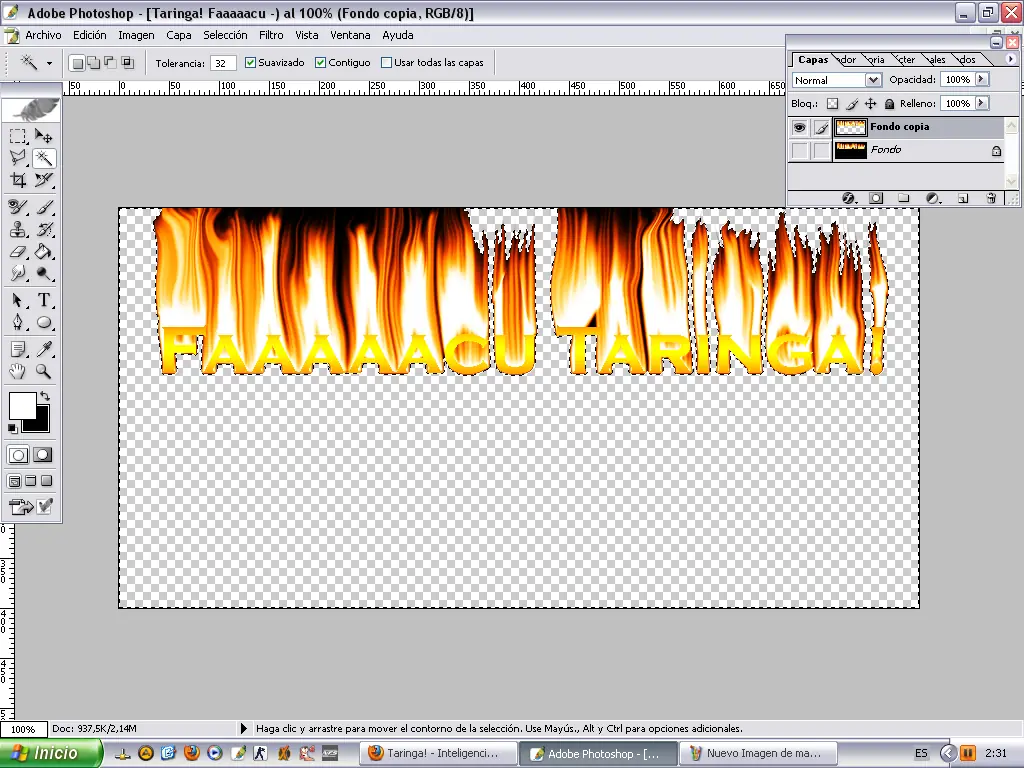Click the white foreground color swatch
The width and height of the screenshot is (1024, 768).
(x=21, y=405)
